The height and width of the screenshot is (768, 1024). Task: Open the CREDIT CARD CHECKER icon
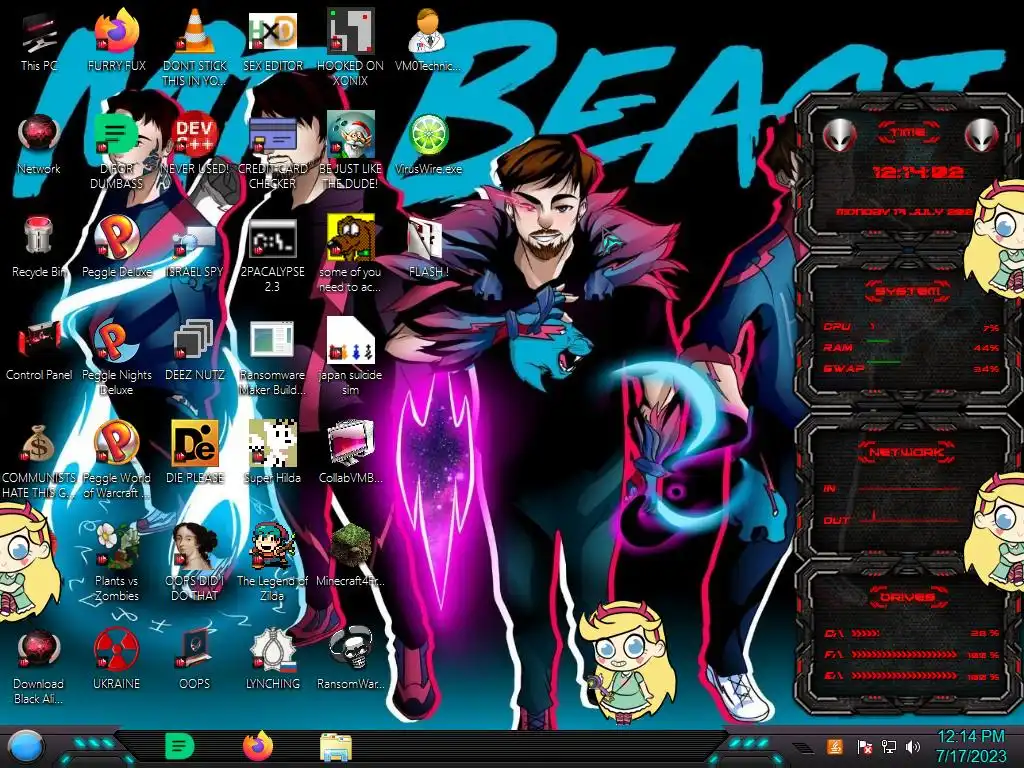(x=272, y=136)
